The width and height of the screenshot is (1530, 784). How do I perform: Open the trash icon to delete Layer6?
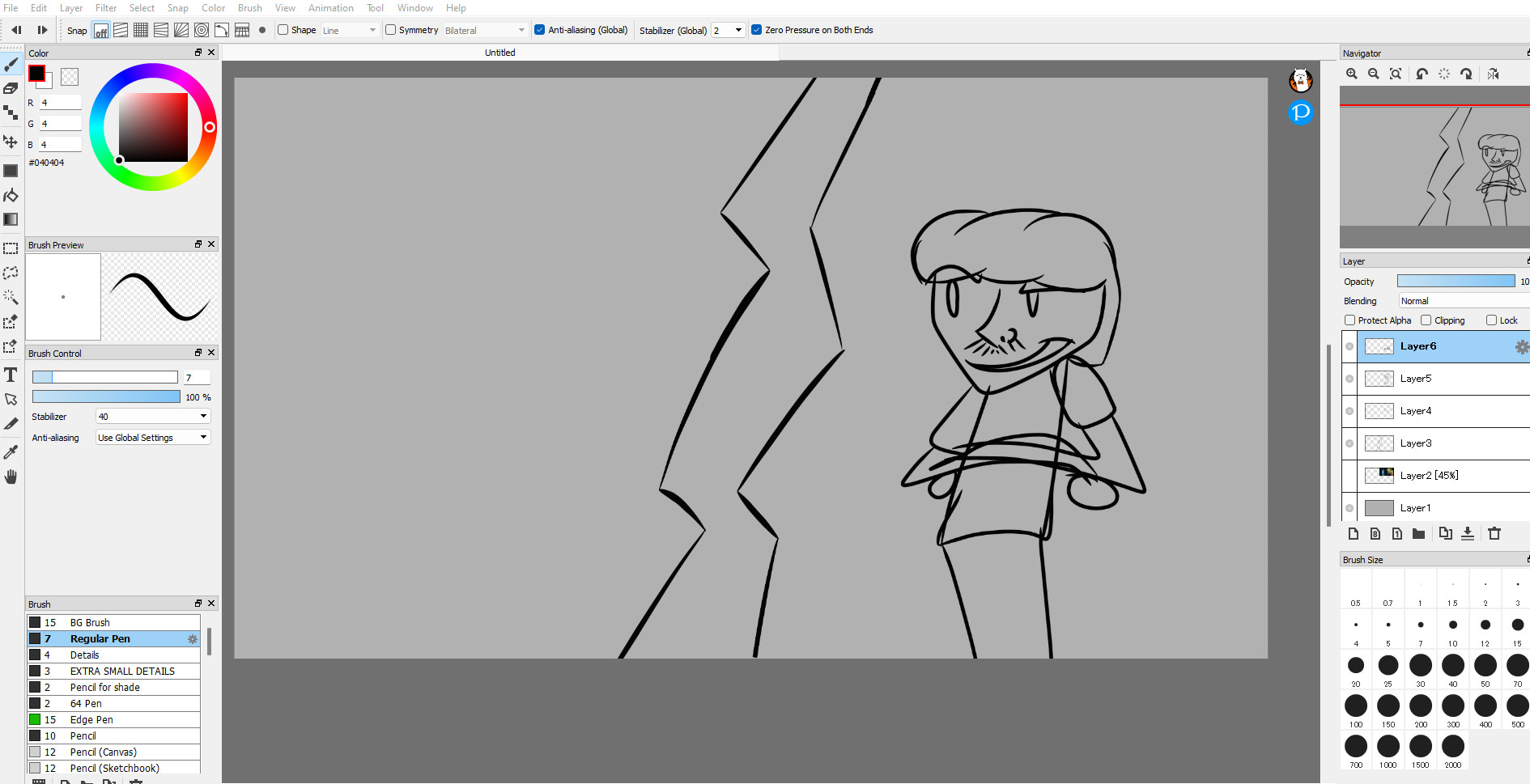(1494, 534)
